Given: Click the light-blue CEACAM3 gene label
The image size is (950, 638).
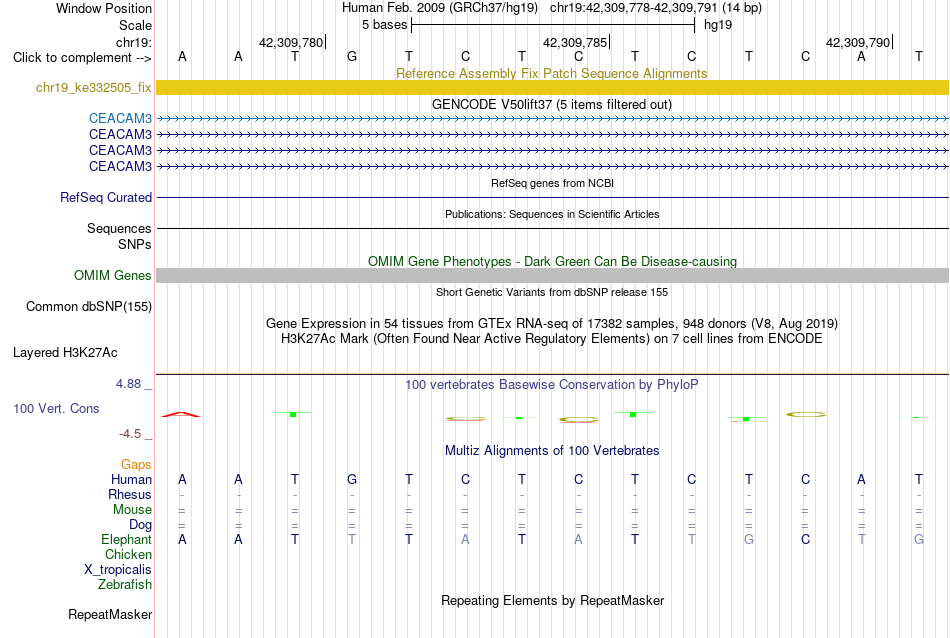Looking at the screenshot, I should tap(120, 118).
